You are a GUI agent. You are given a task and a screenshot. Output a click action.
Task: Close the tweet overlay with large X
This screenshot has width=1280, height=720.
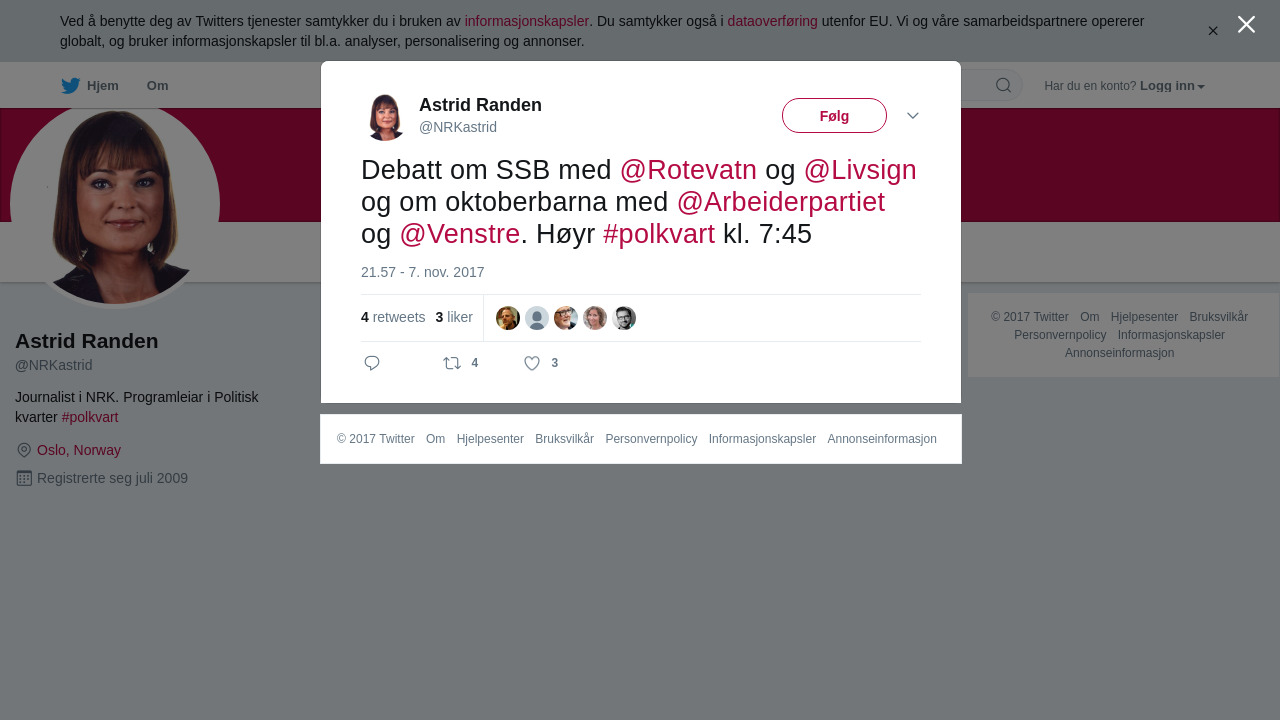point(1246,24)
